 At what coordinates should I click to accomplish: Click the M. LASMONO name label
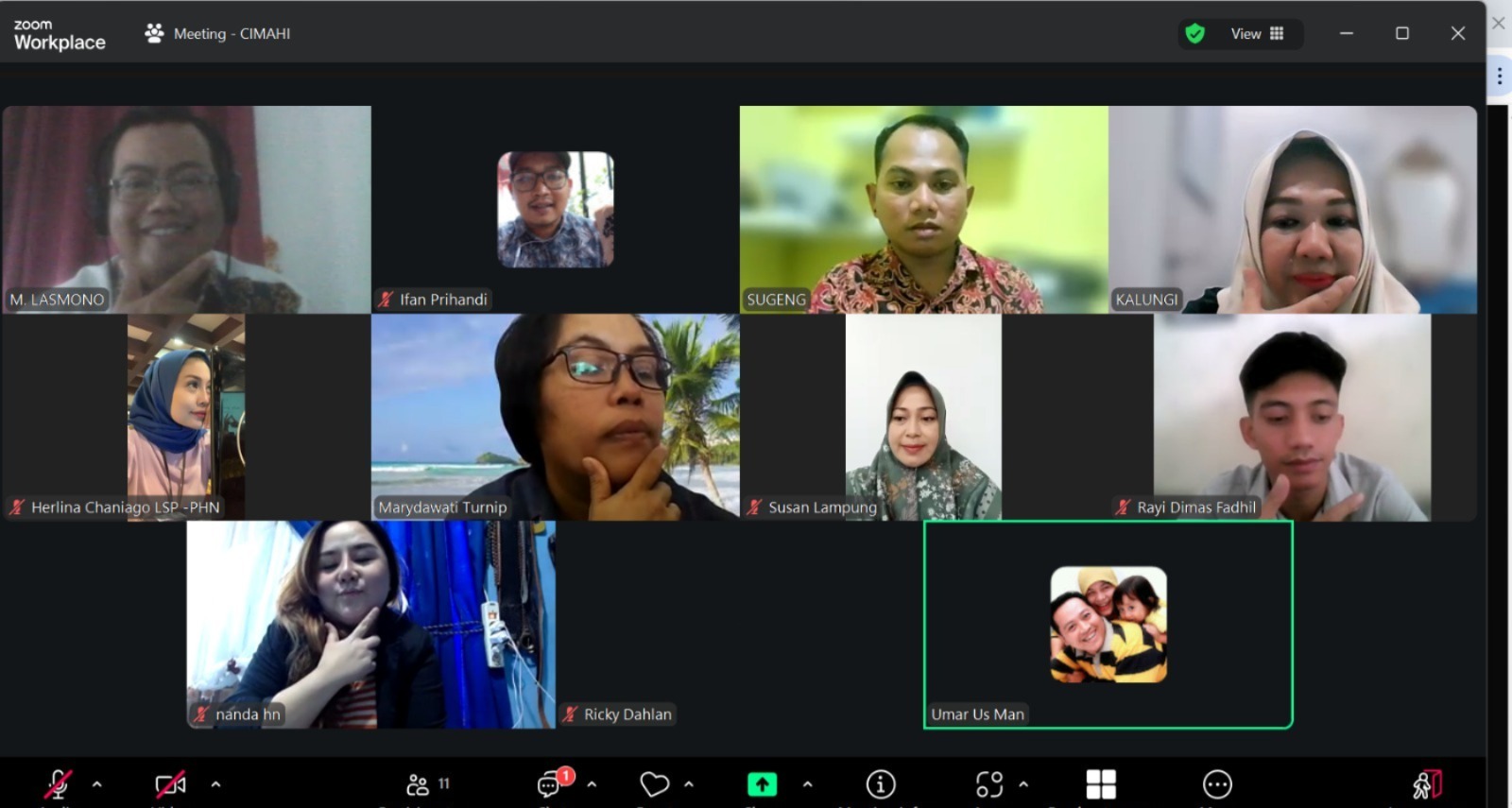point(57,300)
